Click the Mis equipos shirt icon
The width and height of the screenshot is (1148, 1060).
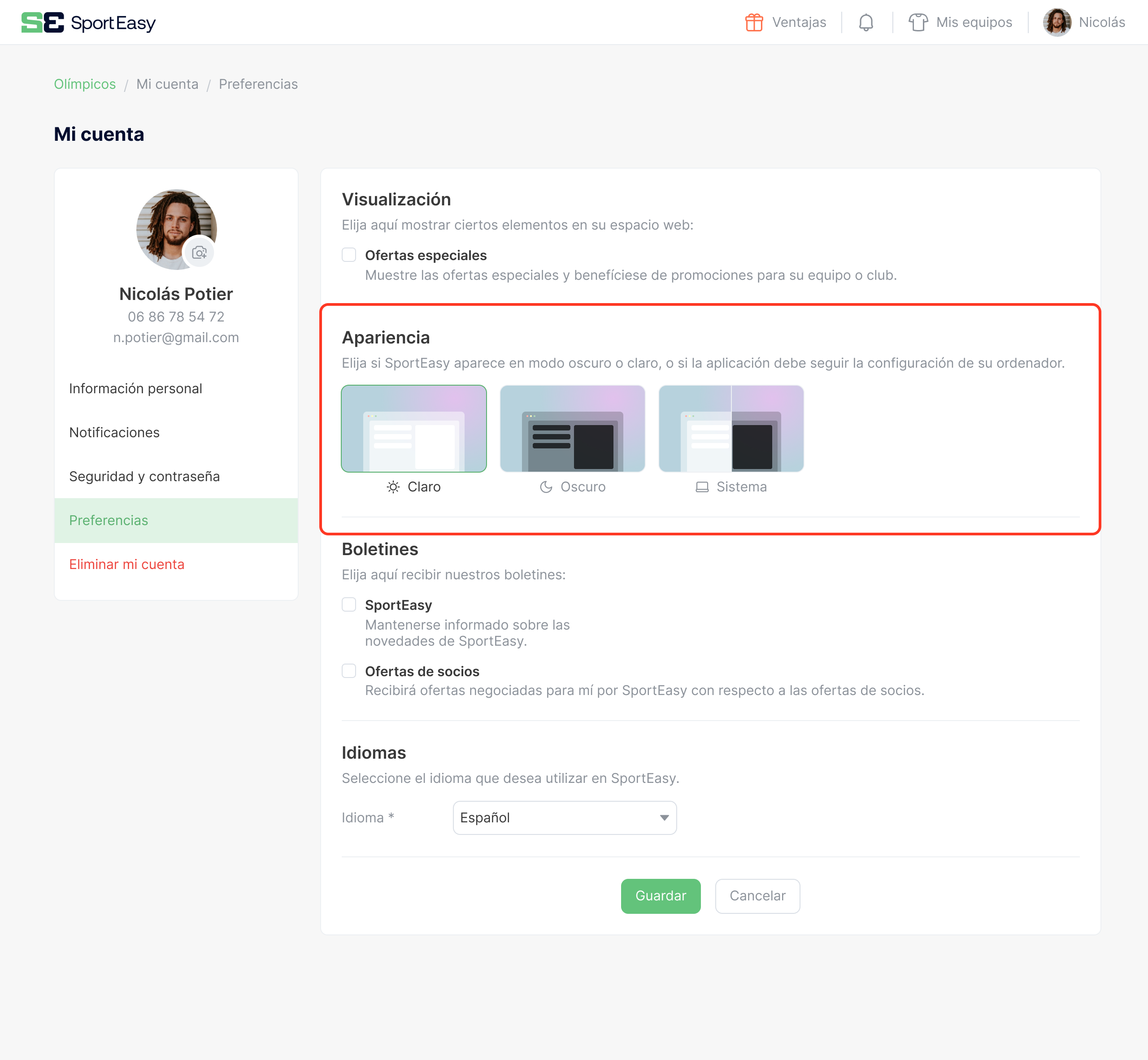pyautogui.click(x=918, y=22)
